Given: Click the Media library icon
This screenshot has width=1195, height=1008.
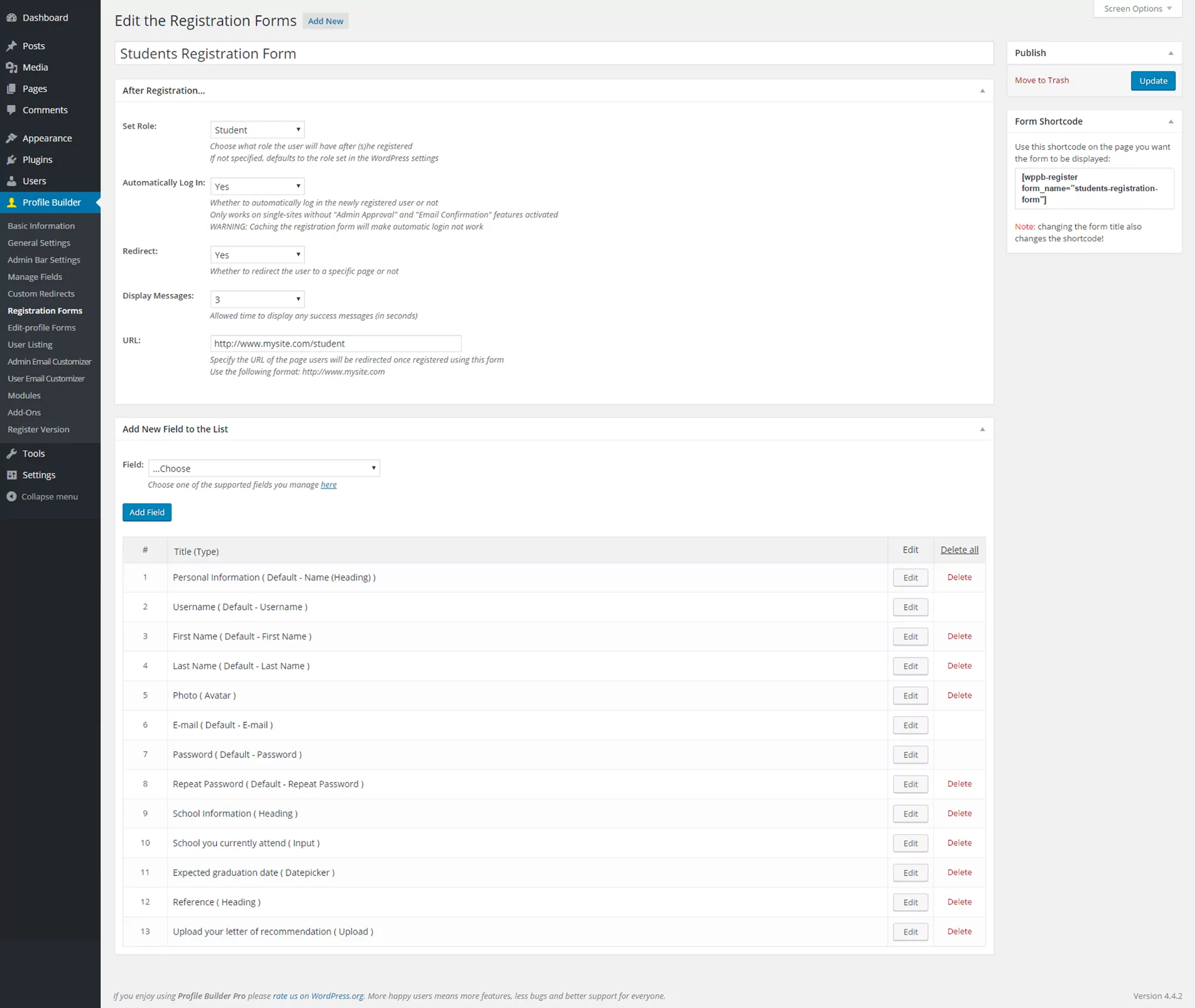Looking at the screenshot, I should [x=11, y=67].
